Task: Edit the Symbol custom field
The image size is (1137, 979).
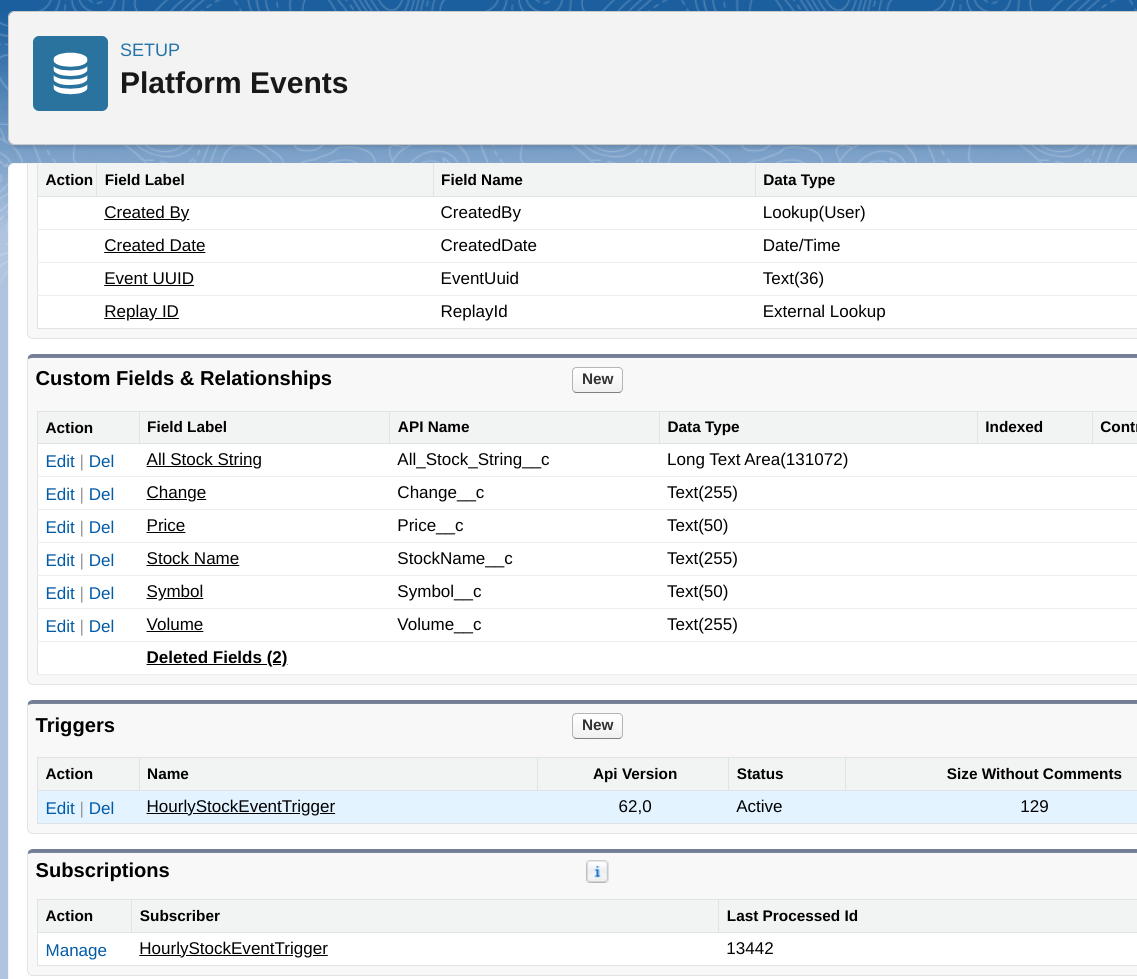Action: (x=60, y=593)
